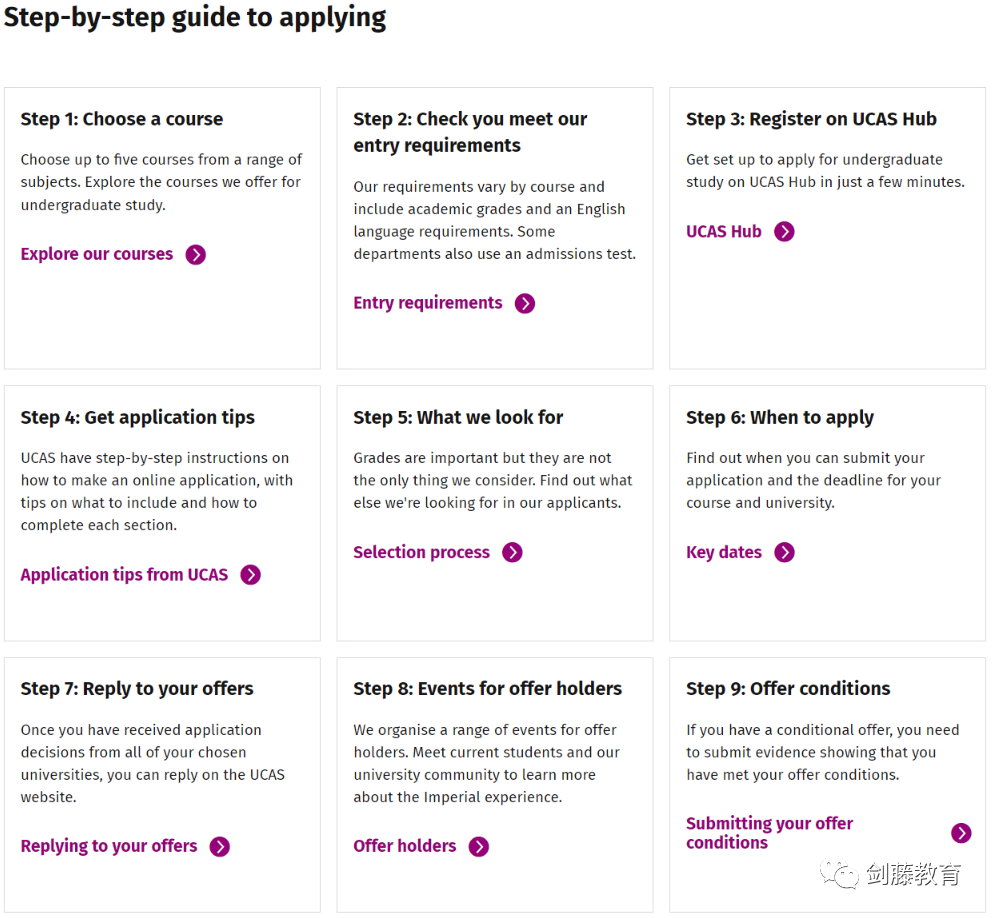The height and width of the screenshot is (918, 994).
Task: Click arrow icon after Application tips from UCAS
Action: pos(250,575)
